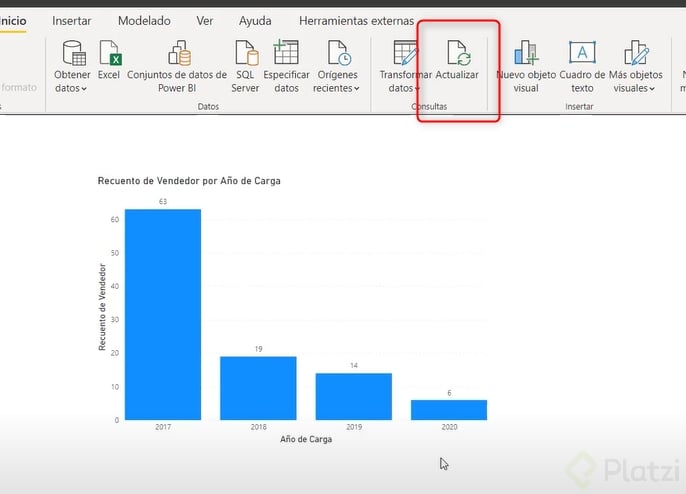Open Conjuntos de datos de Power BI
The image size is (686, 494).
click(179, 53)
